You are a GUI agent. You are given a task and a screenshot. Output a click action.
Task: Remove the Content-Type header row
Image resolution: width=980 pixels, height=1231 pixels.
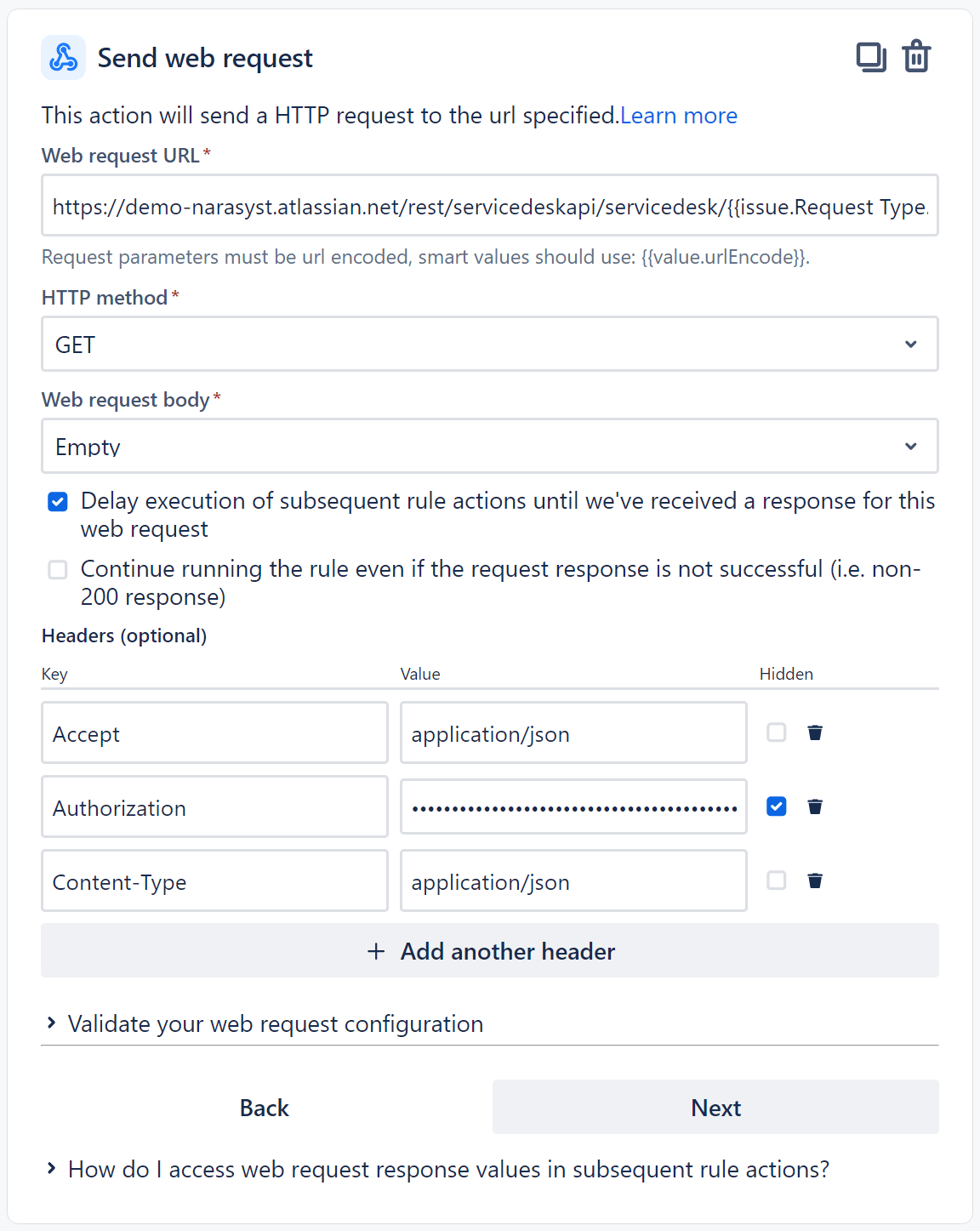pyautogui.click(x=814, y=881)
